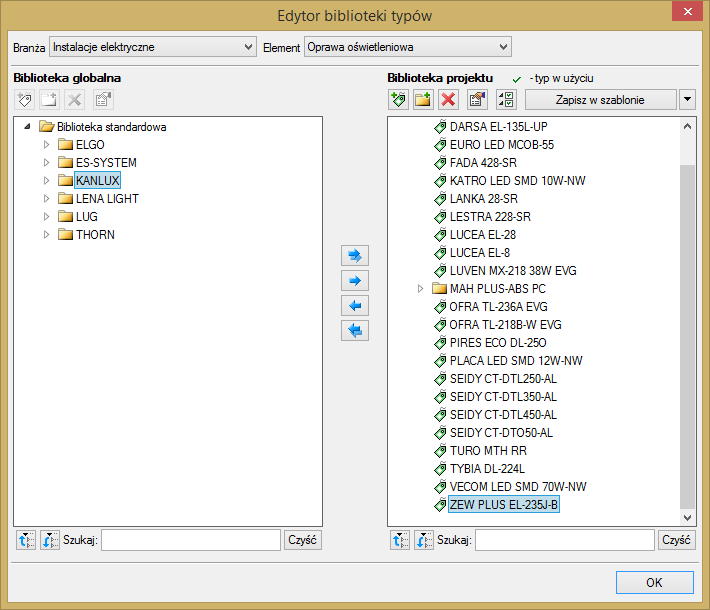
Task: Select LUVEN MX-218 38W EVG
Action: pyautogui.click(x=513, y=271)
